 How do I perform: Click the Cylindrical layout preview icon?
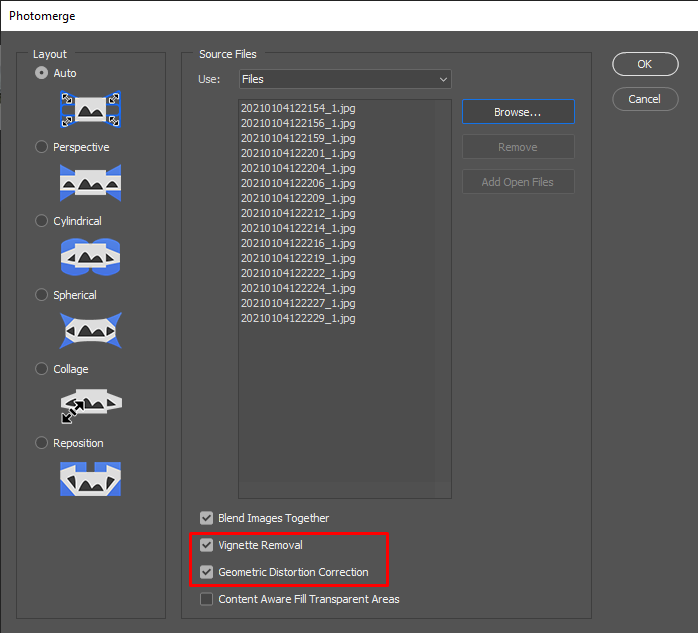click(x=90, y=257)
